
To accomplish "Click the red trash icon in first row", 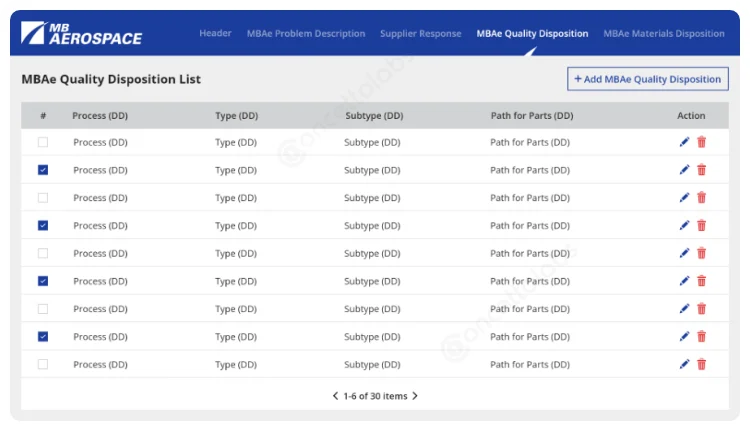I will click(x=701, y=142).
